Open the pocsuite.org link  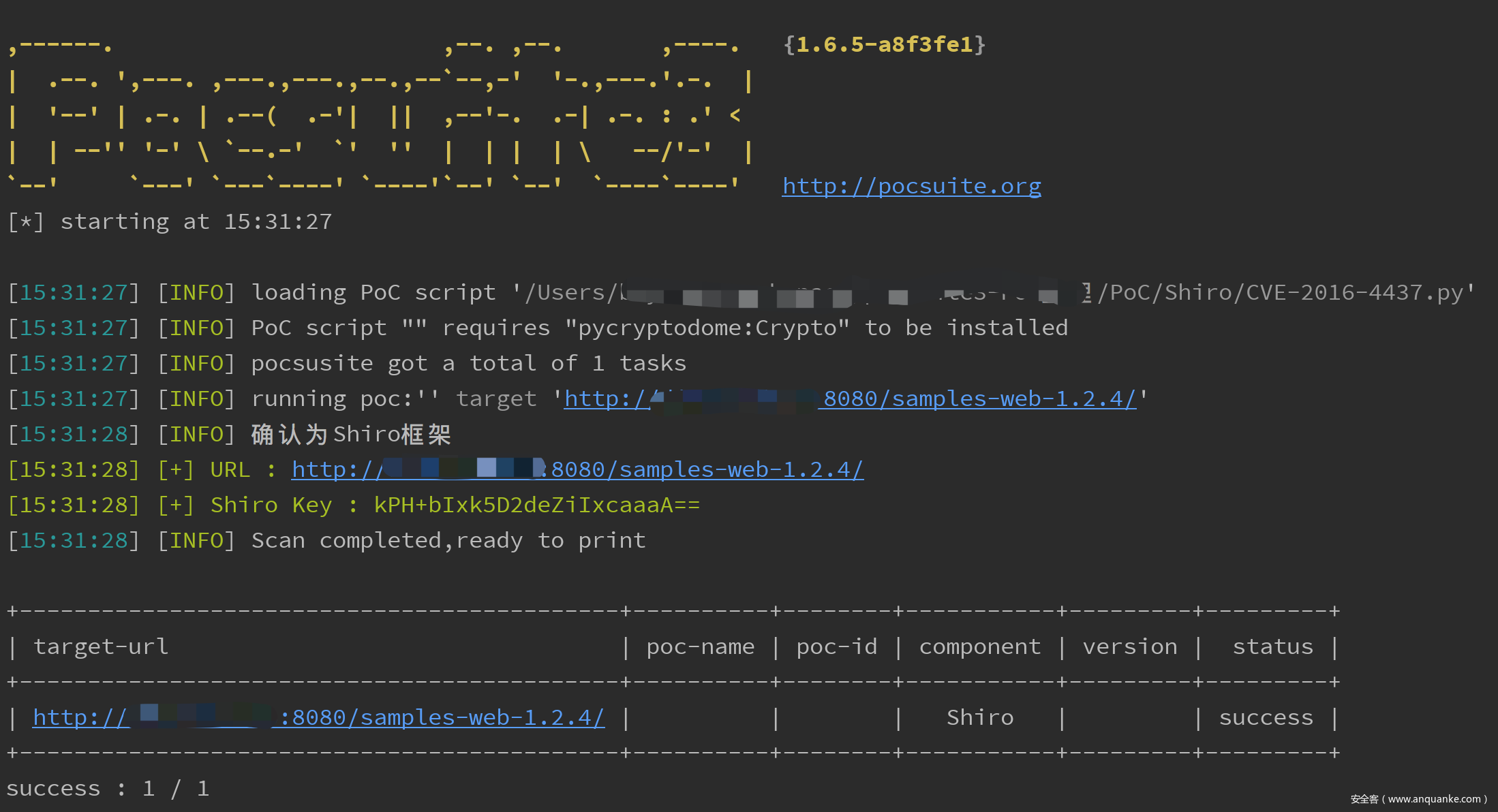tap(911, 186)
